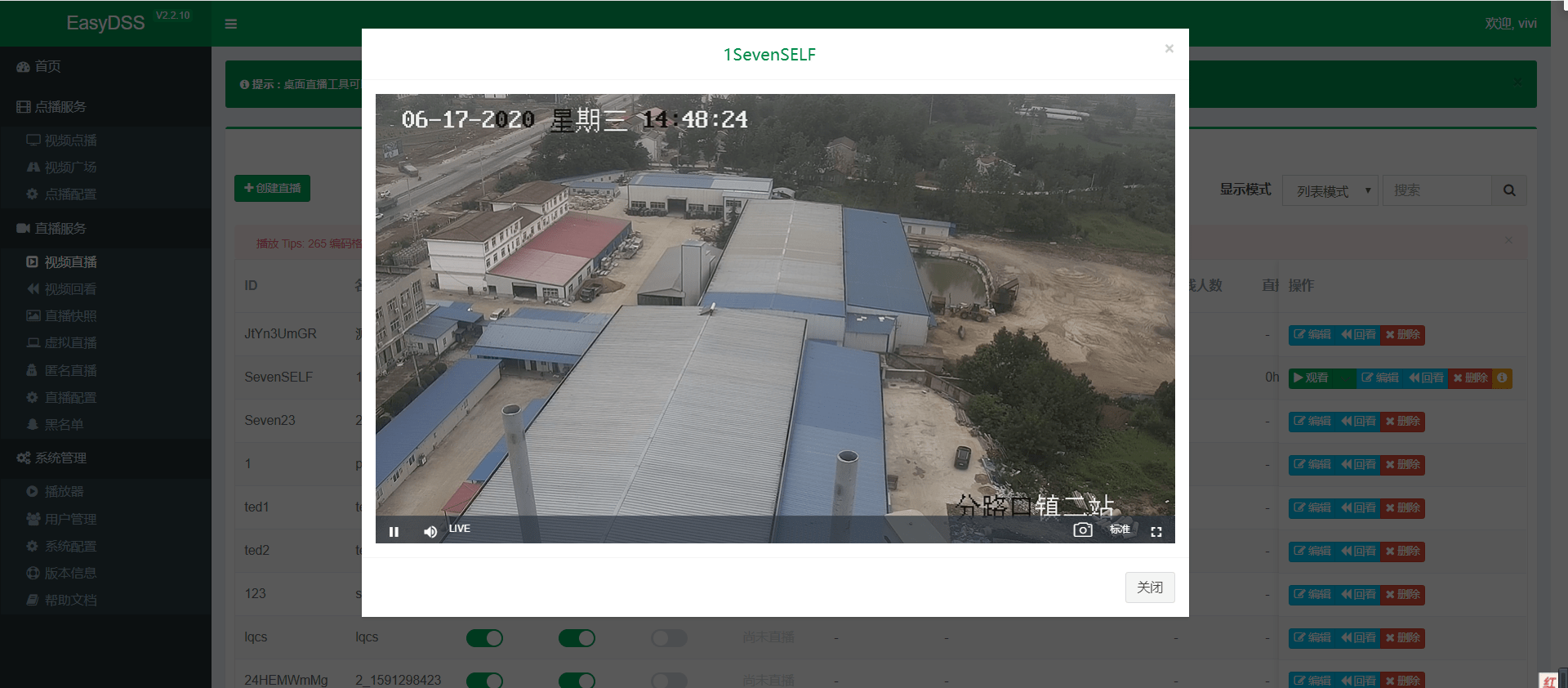The width and height of the screenshot is (1568, 688).
Task: Click the green 创建直播 button
Action: click(x=272, y=188)
